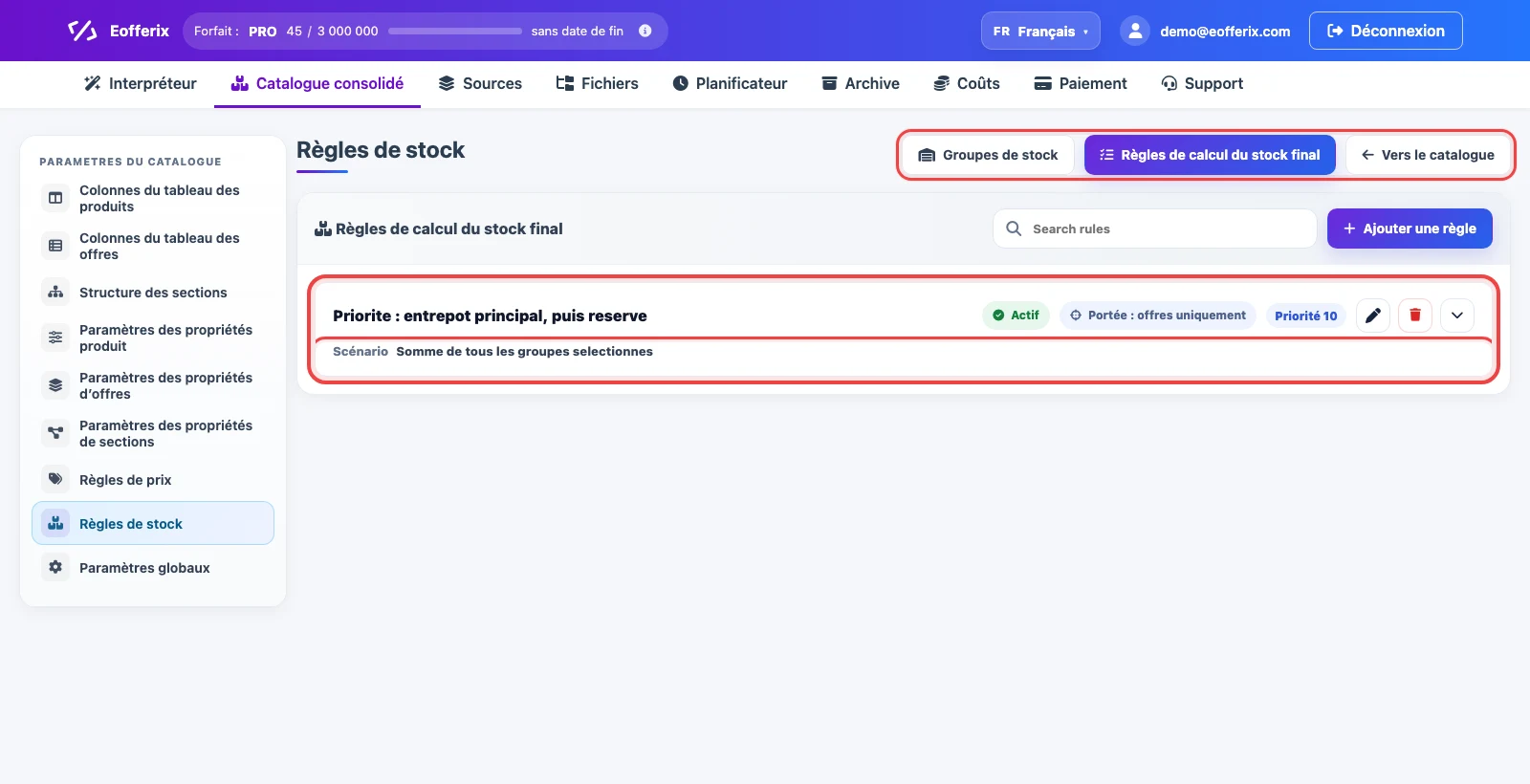Click the Règles de stock boxes icon
The width and height of the screenshot is (1530, 784).
[55, 523]
